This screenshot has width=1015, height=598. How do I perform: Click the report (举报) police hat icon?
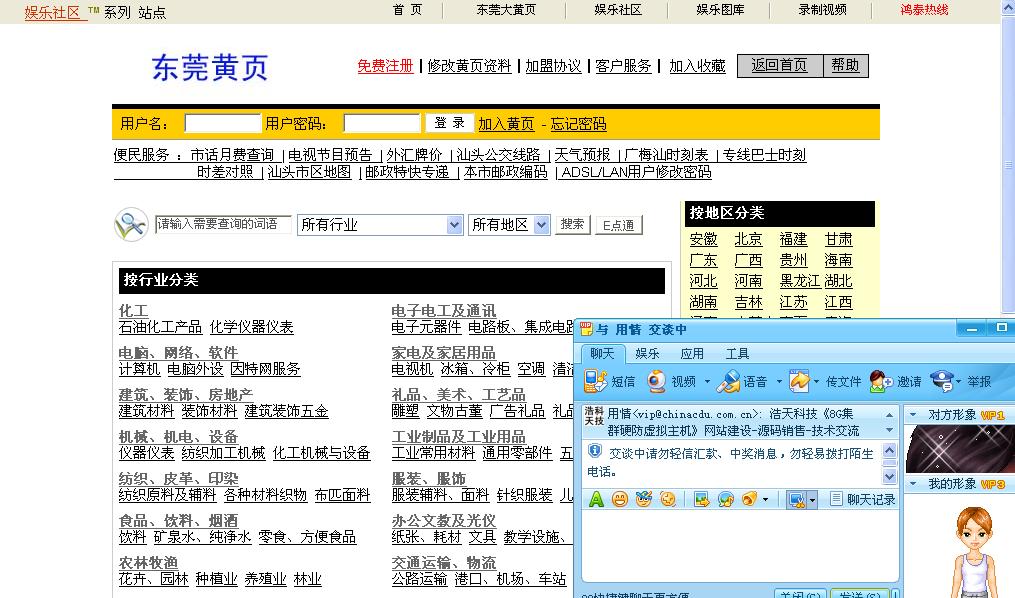942,381
